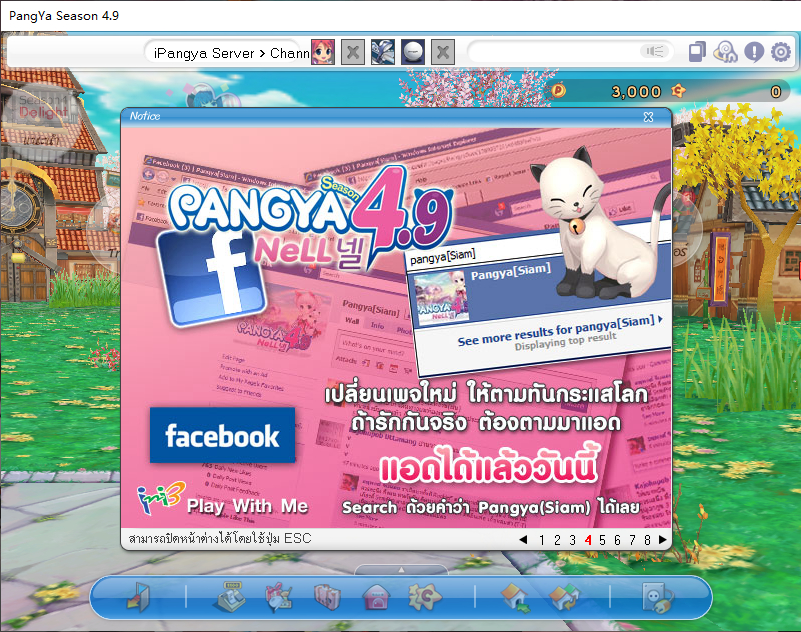801x632 pixels.
Task: Click the 'PangYa Season 4.9' window title
Action: 64,16
